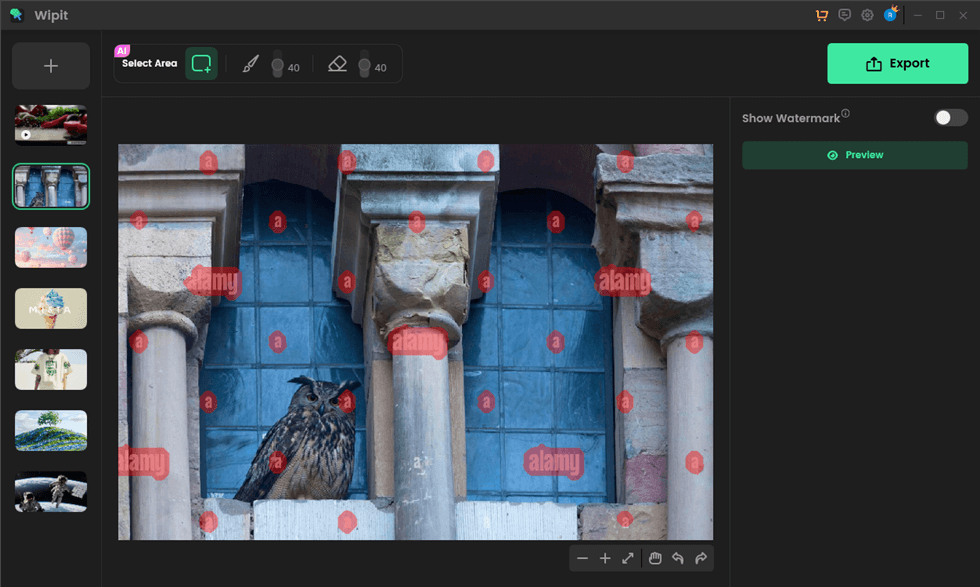
Task: Open the hot air balloons thumbnail
Action: pos(51,248)
